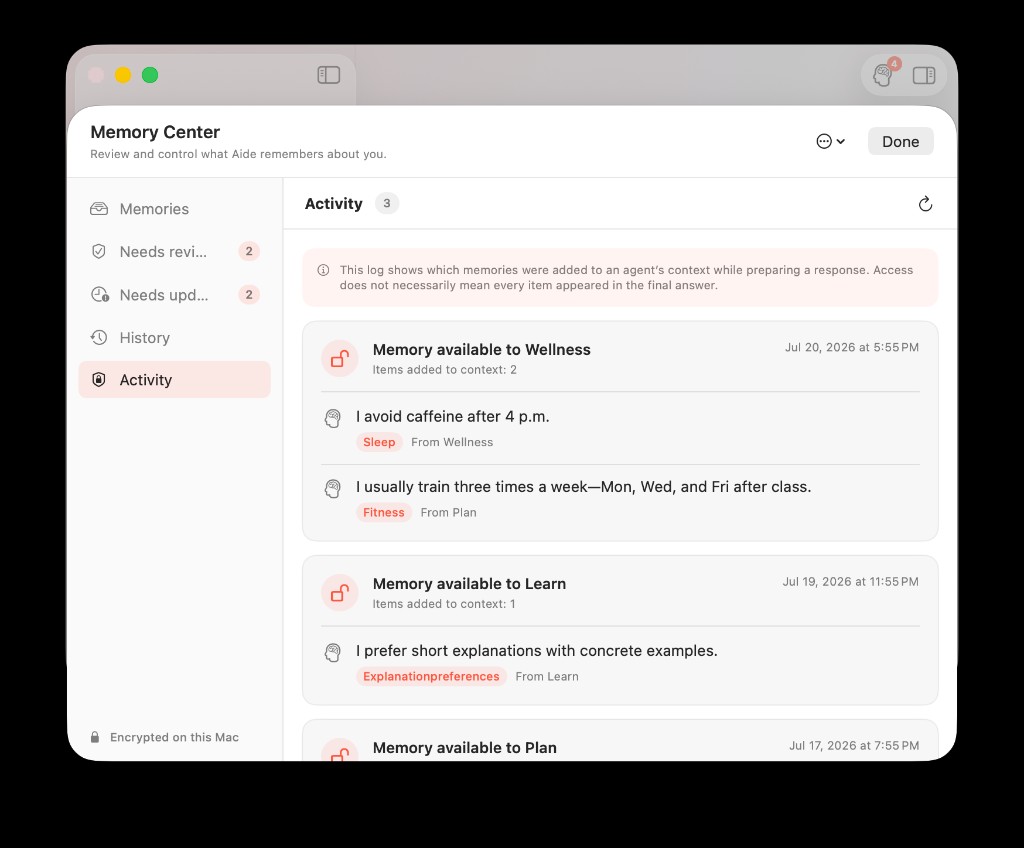Click brain icon beside caffeine memory
This screenshot has height=848, width=1024.
tap(332, 418)
